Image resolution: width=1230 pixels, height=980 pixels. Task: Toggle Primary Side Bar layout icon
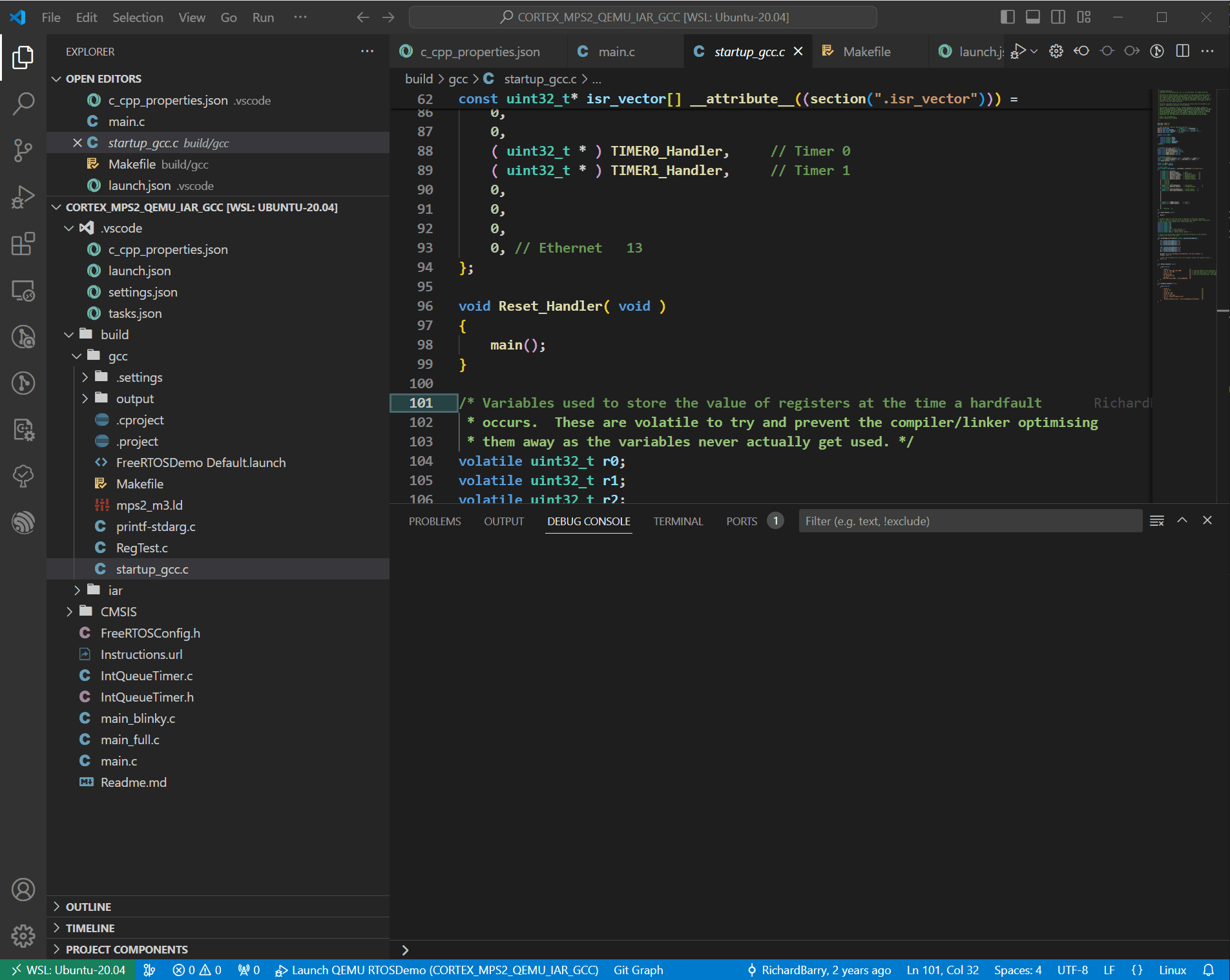tap(1008, 17)
